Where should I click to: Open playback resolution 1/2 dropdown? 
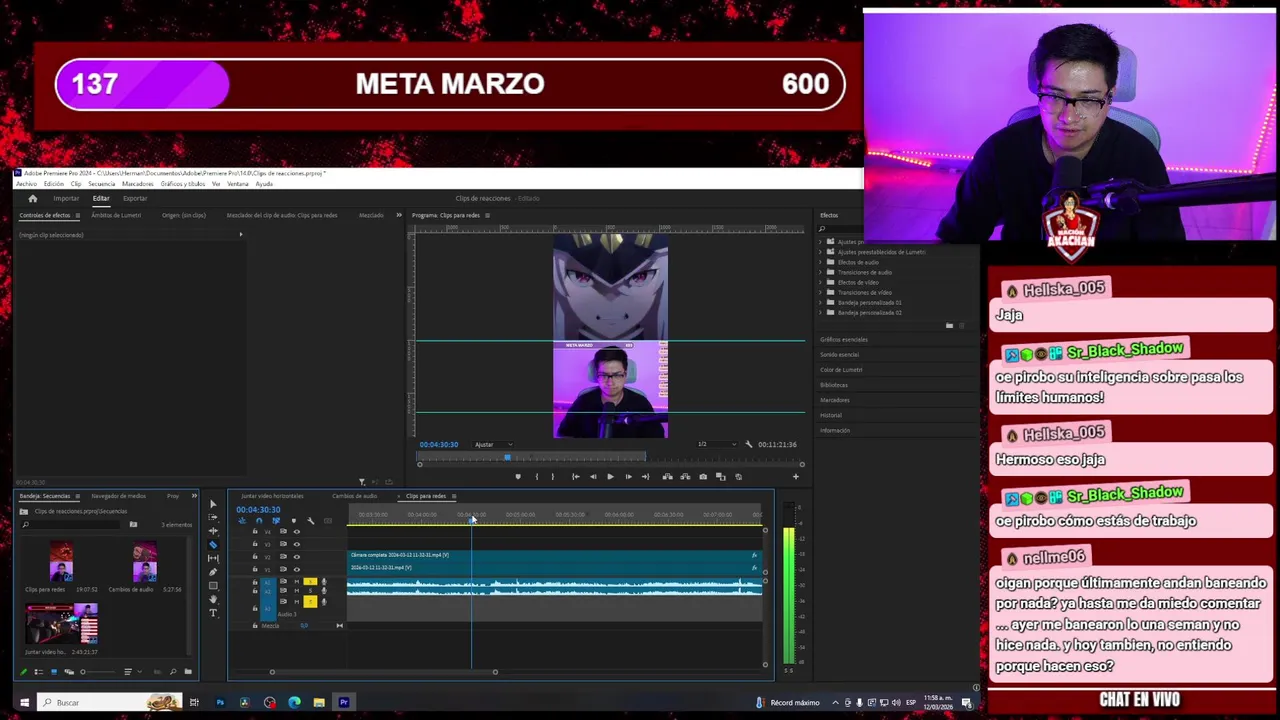point(716,444)
